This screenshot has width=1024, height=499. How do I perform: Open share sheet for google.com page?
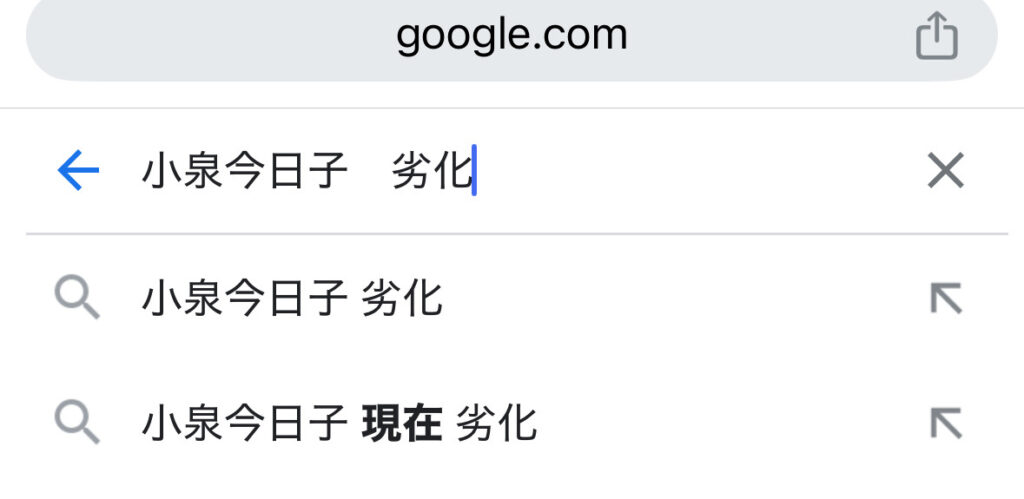tap(936, 35)
